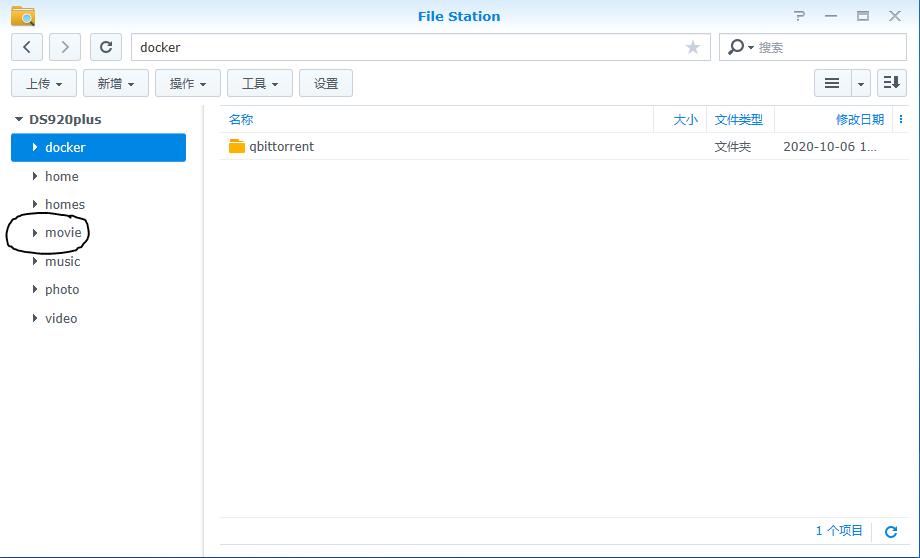The image size is (920, 558).
Task: Refresh the current folder path
Action: click(106, 47)
